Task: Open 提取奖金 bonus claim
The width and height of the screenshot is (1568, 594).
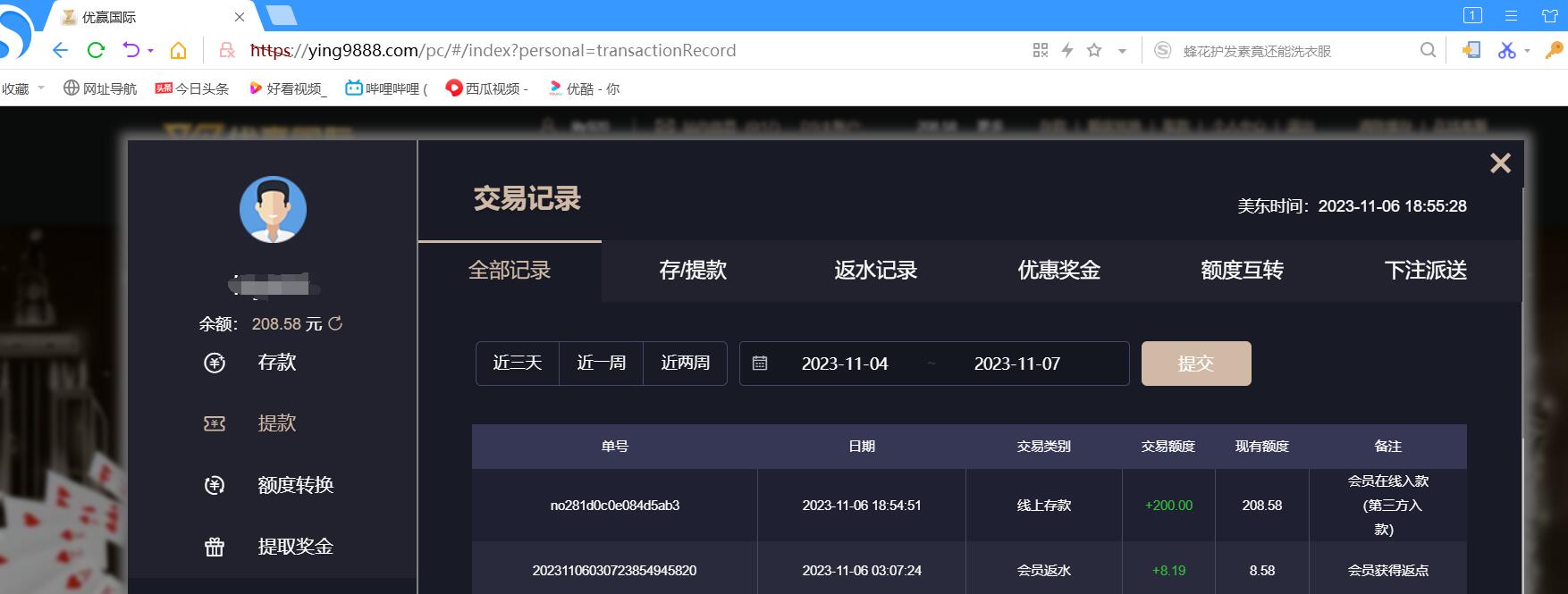Action: pyautogui.click(x=295, y=547)
